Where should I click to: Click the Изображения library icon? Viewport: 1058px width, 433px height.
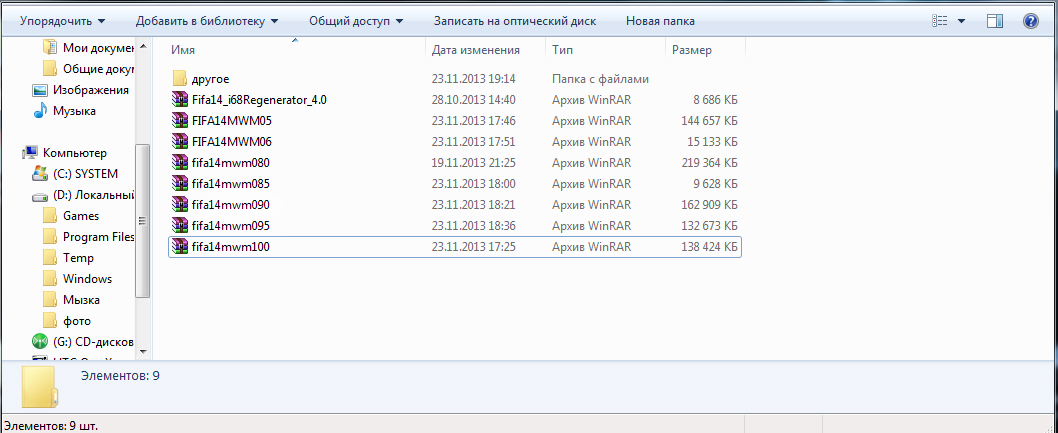[40, 90]
